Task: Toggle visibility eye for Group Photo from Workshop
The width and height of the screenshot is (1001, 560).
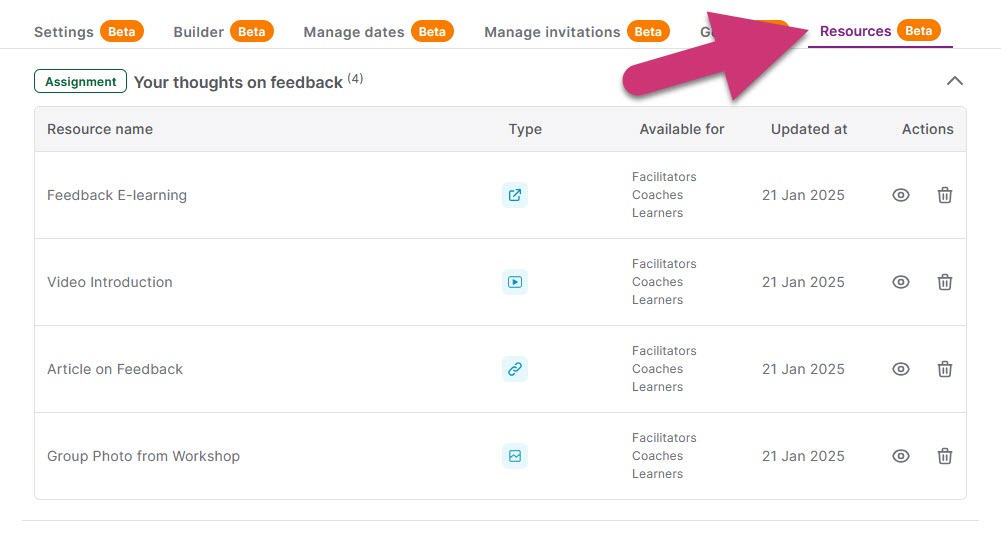Action: (x=900, y=456)
